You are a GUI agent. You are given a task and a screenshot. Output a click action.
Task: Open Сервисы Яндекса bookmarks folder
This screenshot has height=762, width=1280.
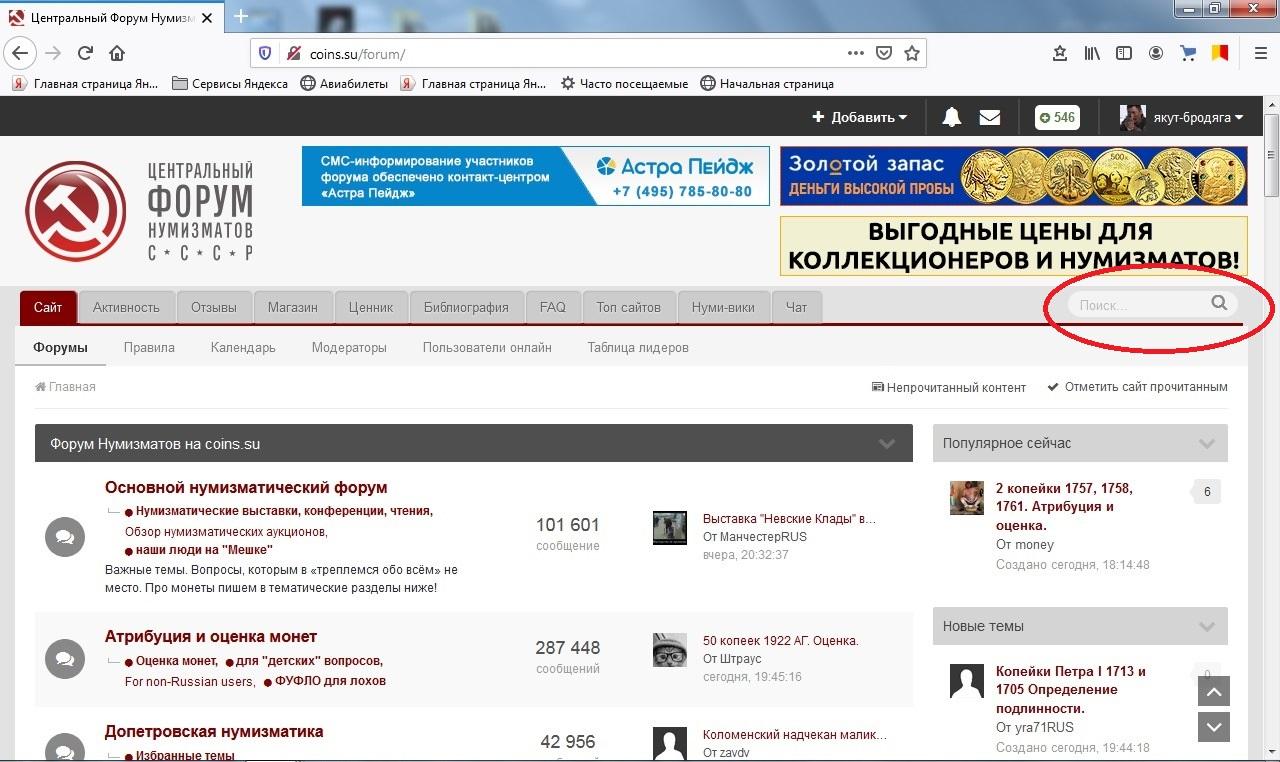[x=230, y=84]
